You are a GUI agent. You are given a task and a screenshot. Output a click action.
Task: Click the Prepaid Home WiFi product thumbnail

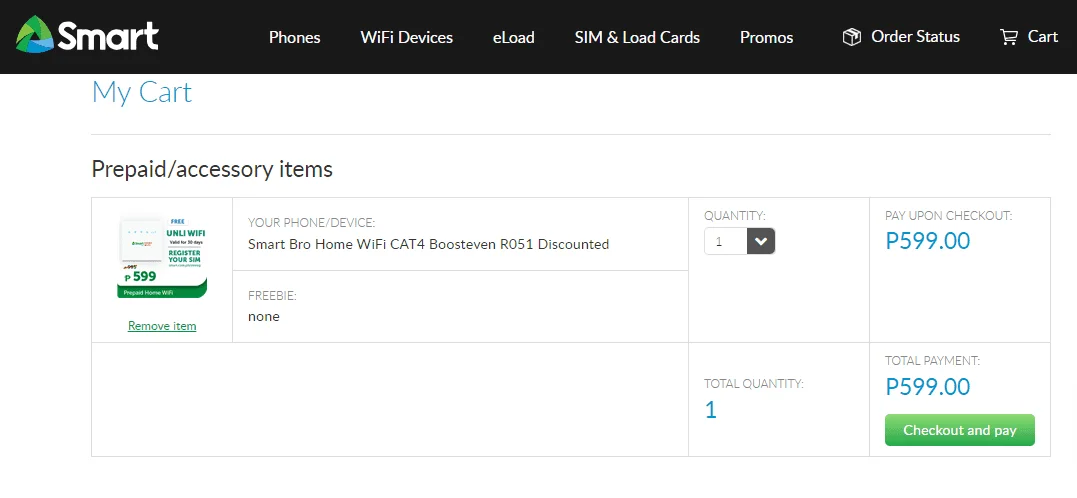(x=162, y=257)
